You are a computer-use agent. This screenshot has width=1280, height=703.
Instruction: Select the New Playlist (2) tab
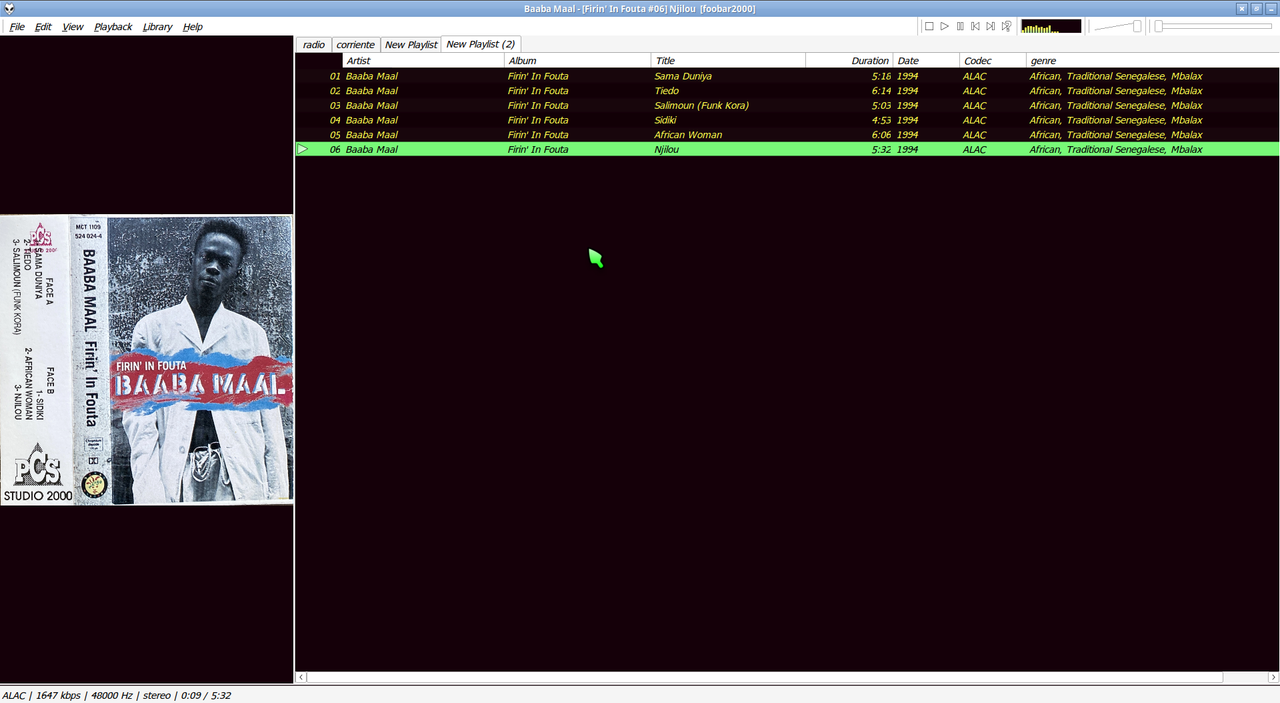click(480, 44)
